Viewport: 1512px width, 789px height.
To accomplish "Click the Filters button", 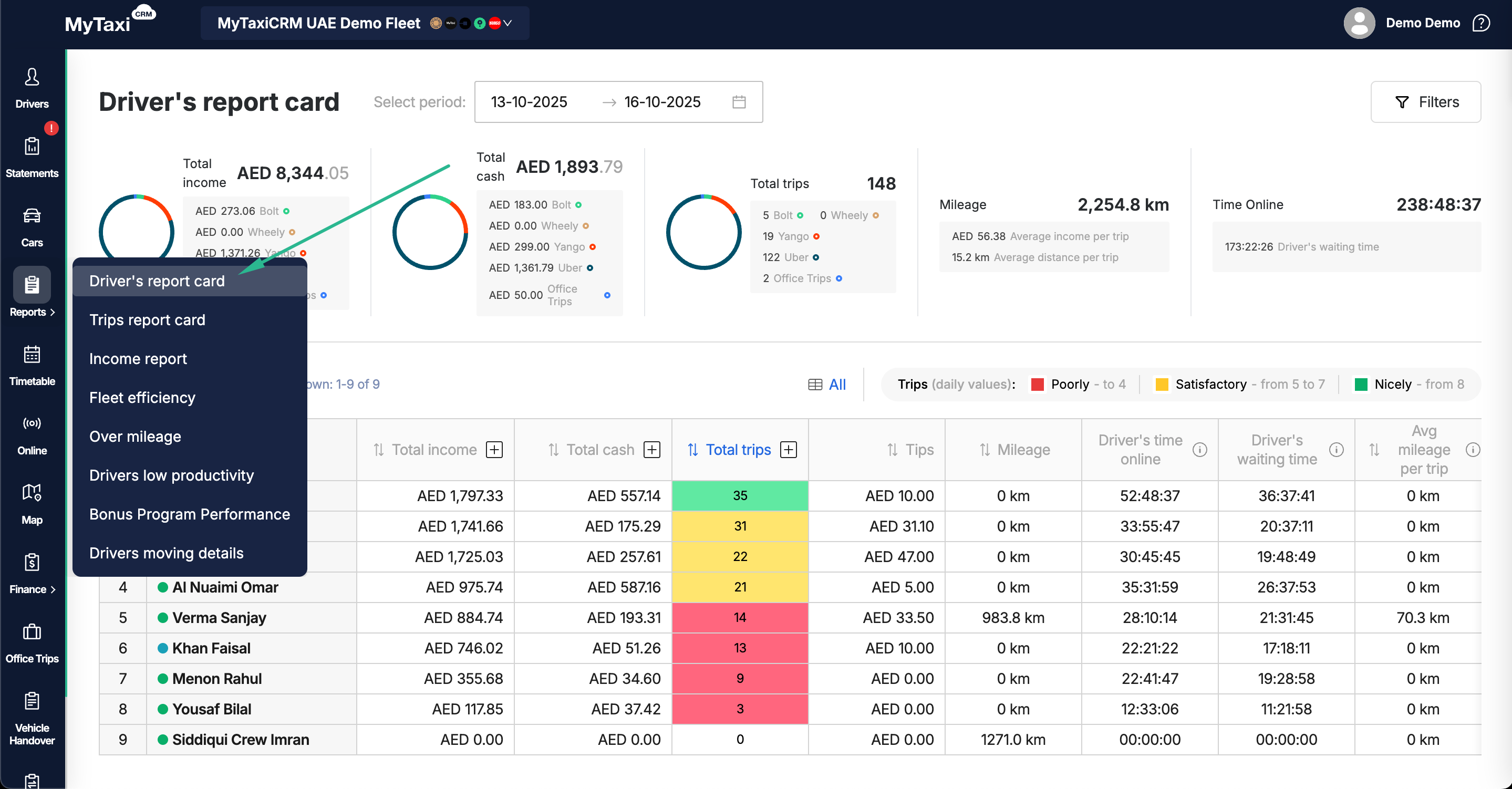I will pos(1426,102).
